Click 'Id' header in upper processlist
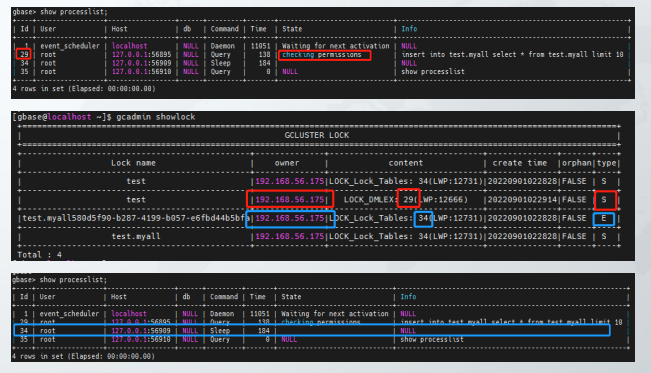The image size is (651, 373). point(24,29)
